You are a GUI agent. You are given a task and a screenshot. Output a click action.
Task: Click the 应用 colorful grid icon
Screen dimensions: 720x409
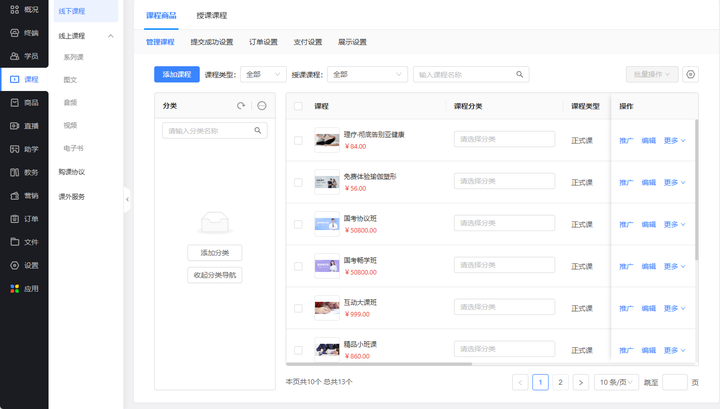(x=14, y=289)
